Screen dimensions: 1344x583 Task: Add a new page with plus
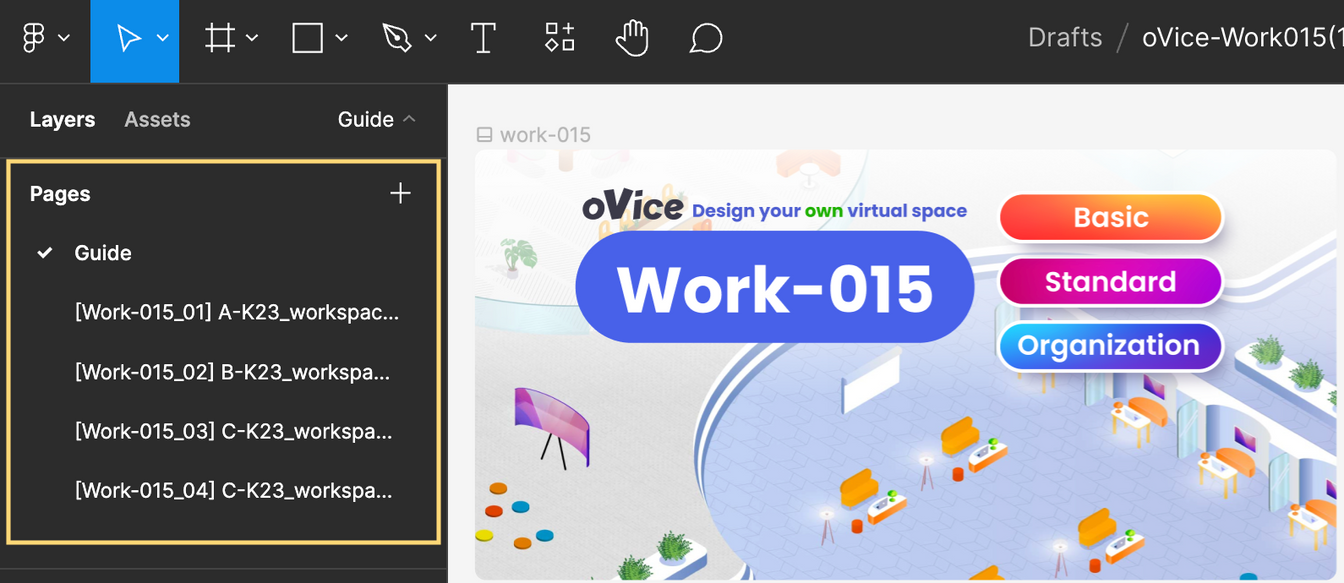pyautogui.click(x=400, y=193)
